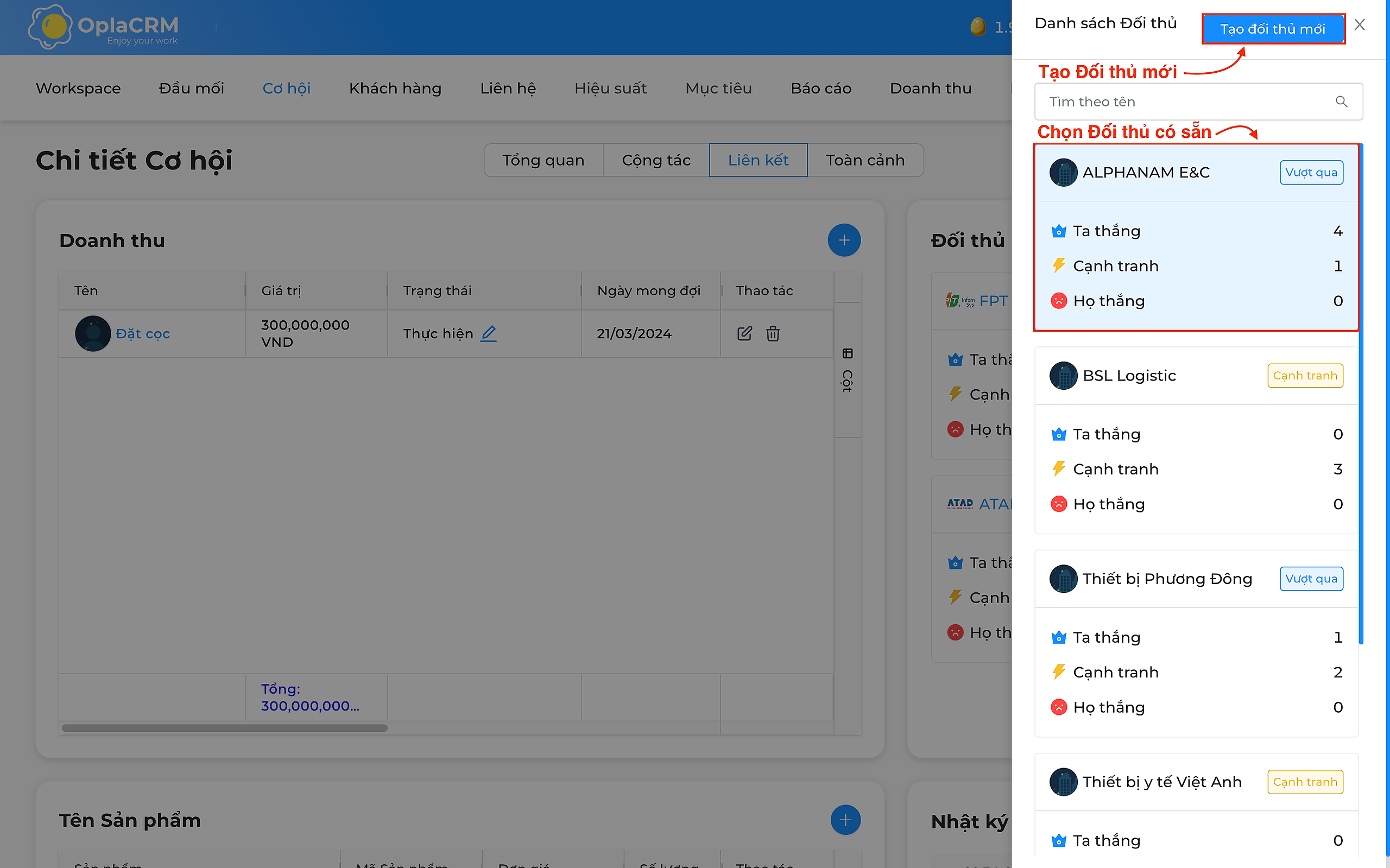Click lightning icon in Thiết bị Phương Đông card
The image size is (1390, 868).
(1059, 672)
